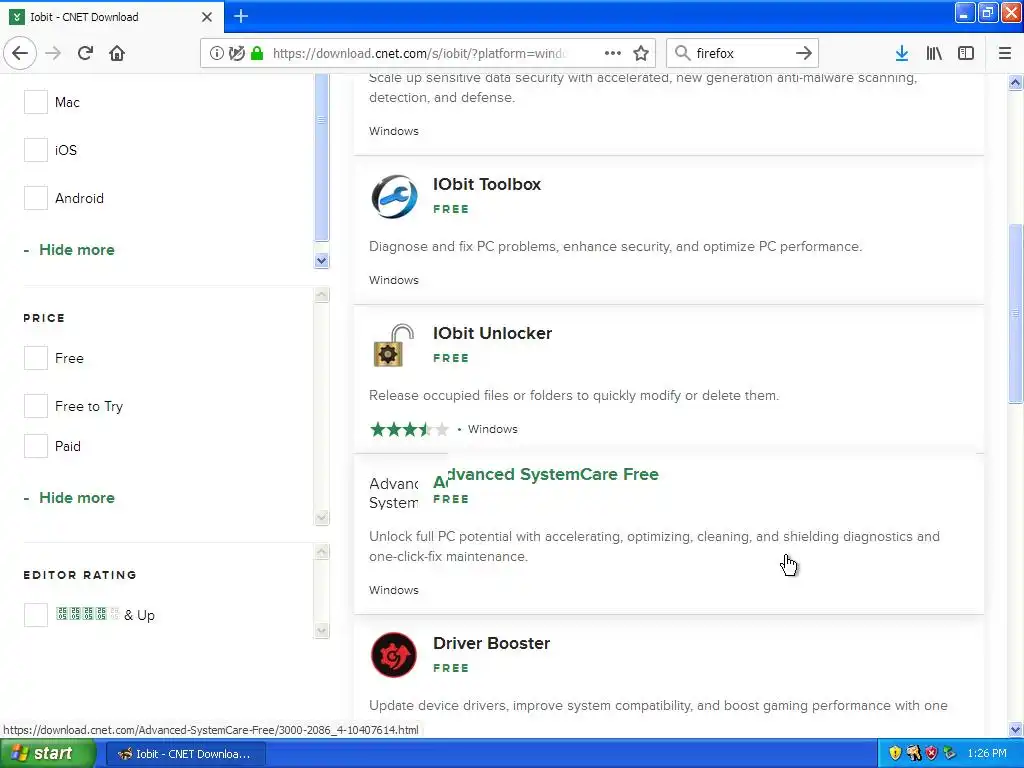The height and width of the screenshot is (768, 1024).
Task: Enable the Paid price filter
Action: pyautogui.click(x=36, y=446)
